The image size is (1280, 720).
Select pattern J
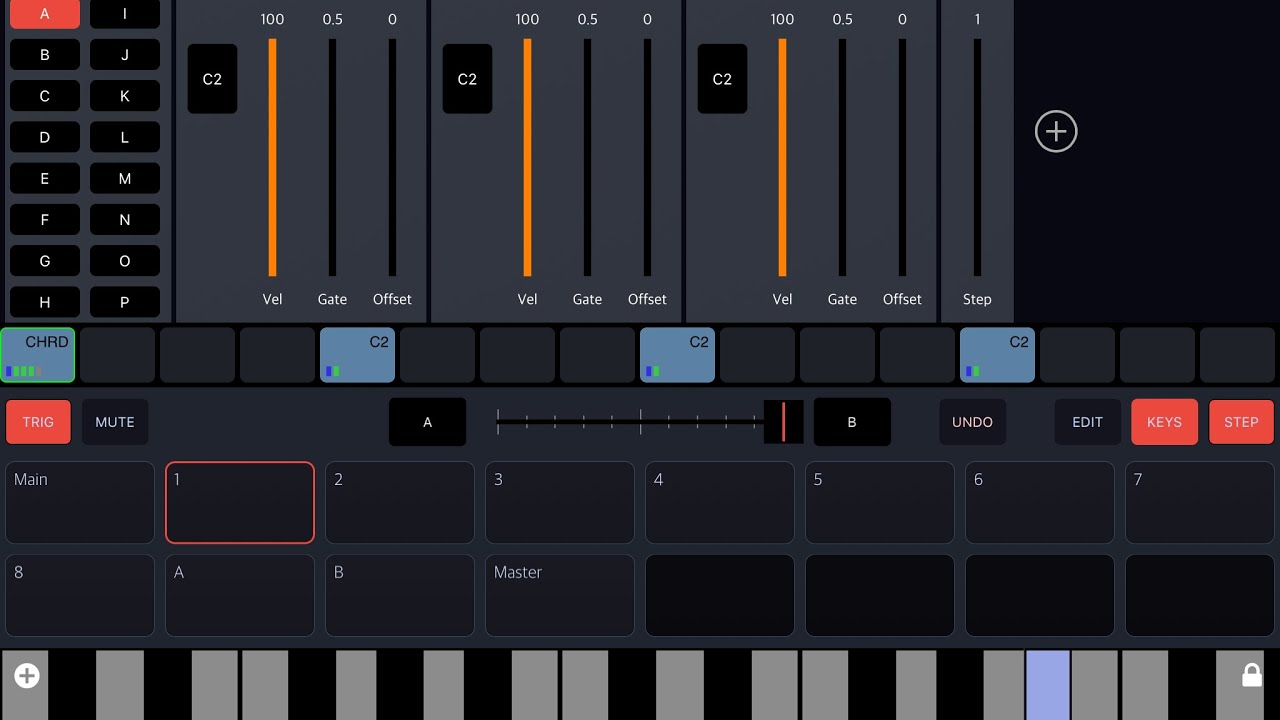(x=125, y=55)
